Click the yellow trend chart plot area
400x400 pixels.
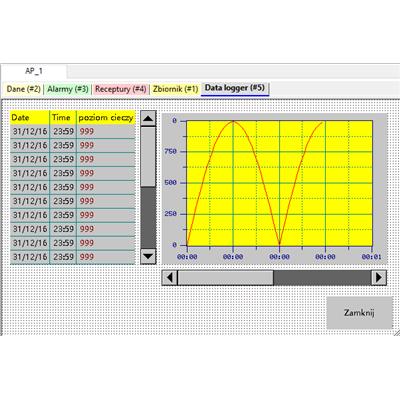coord(279,183)
